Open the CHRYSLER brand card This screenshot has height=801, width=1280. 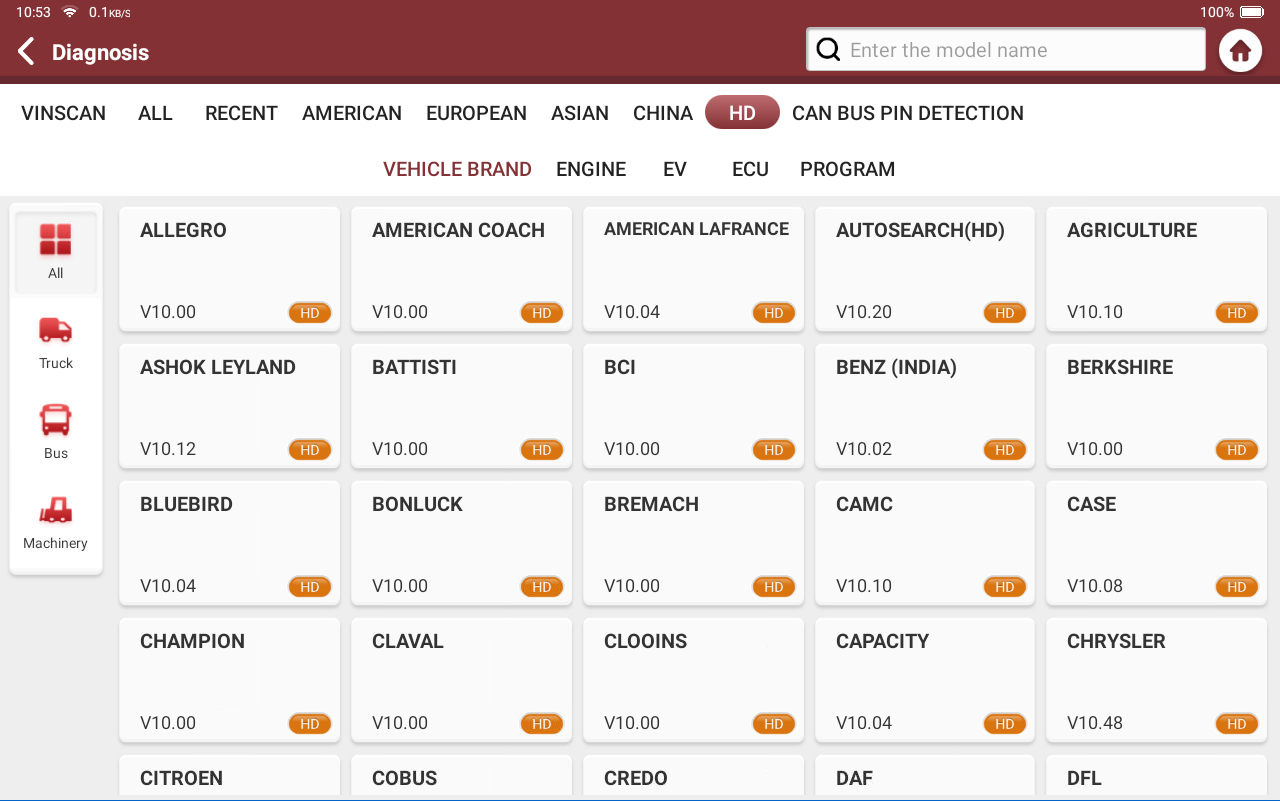[x=1156, y=680]
